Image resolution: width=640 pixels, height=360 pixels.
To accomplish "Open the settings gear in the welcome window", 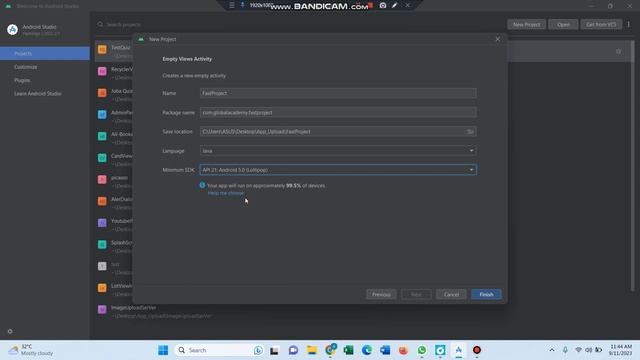I will click(x=10, y=331).
